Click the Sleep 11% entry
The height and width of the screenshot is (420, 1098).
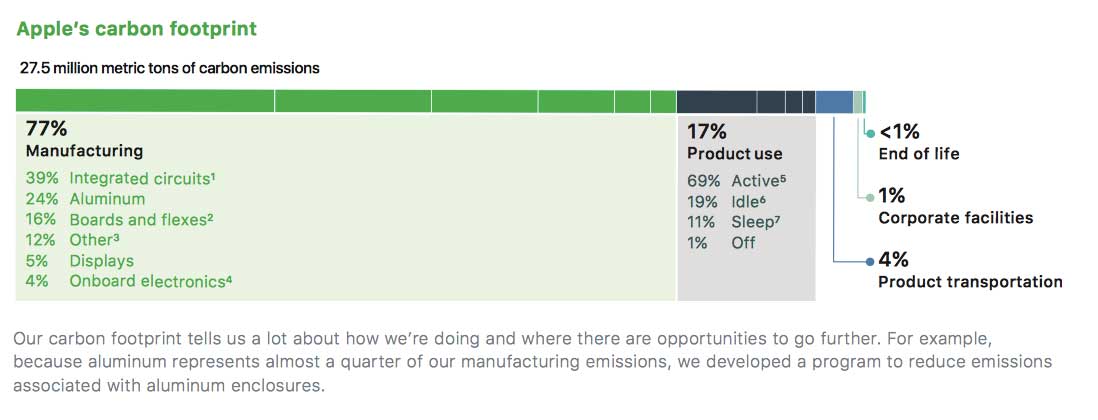click(729, 222)
